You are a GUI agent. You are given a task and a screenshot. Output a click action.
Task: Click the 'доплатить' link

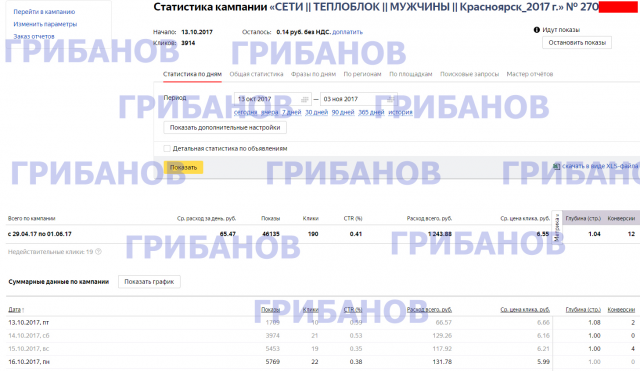(x=347, y=32)
